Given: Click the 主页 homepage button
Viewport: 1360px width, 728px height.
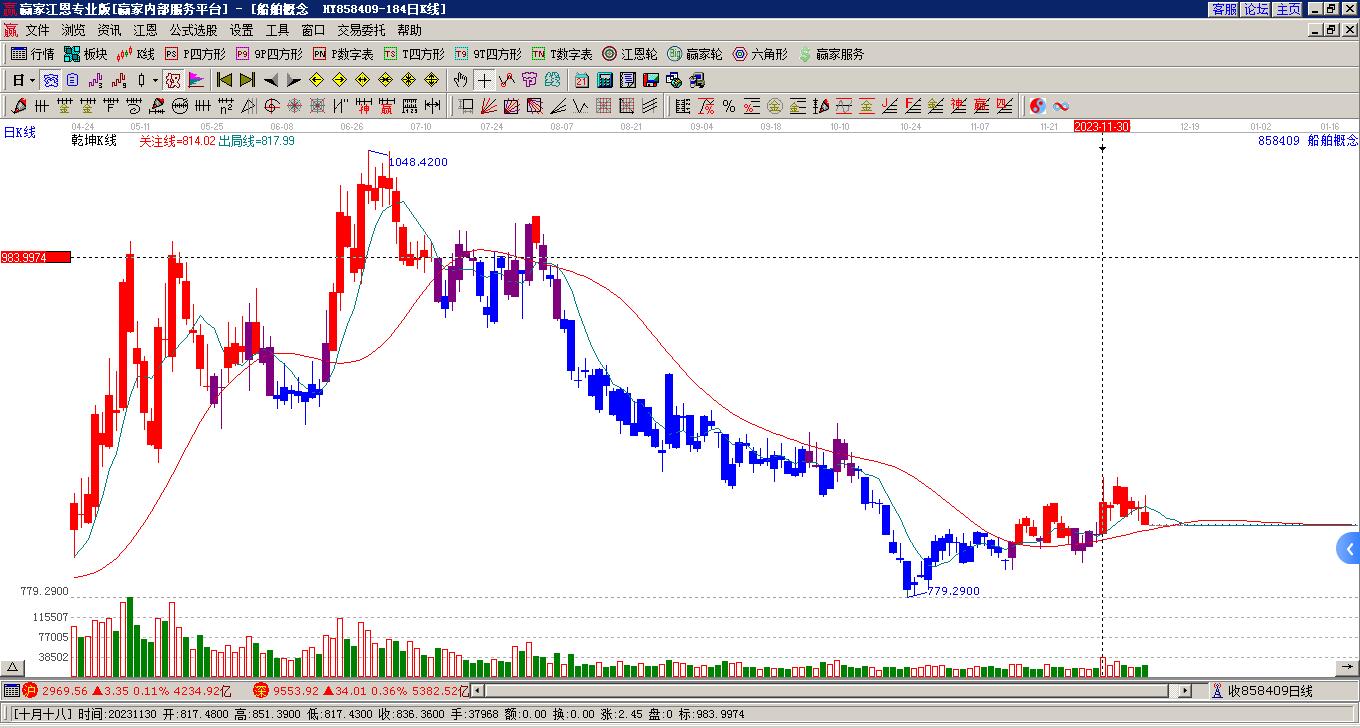Looking at the screenshot, I should click(1289, 9).
